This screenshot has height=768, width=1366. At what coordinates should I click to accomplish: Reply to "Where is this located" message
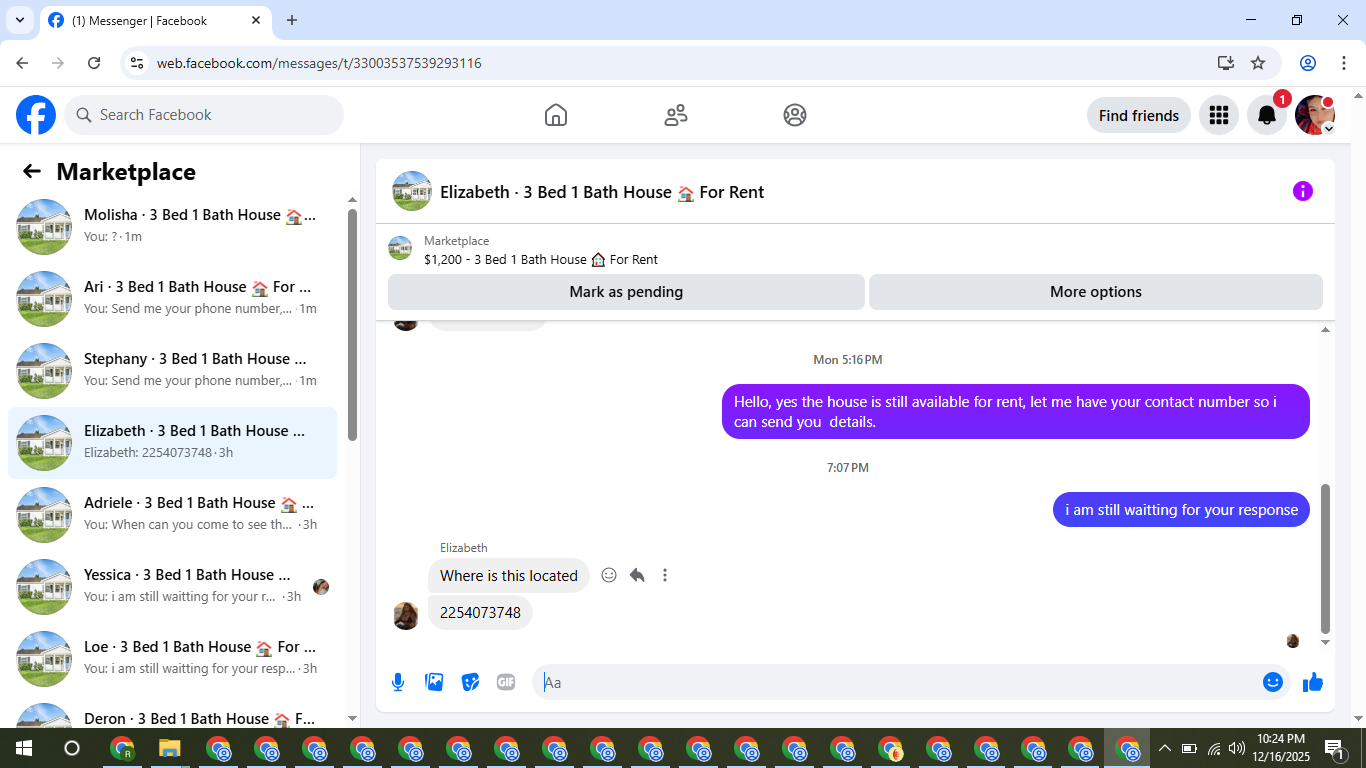(x=637, y=575)
